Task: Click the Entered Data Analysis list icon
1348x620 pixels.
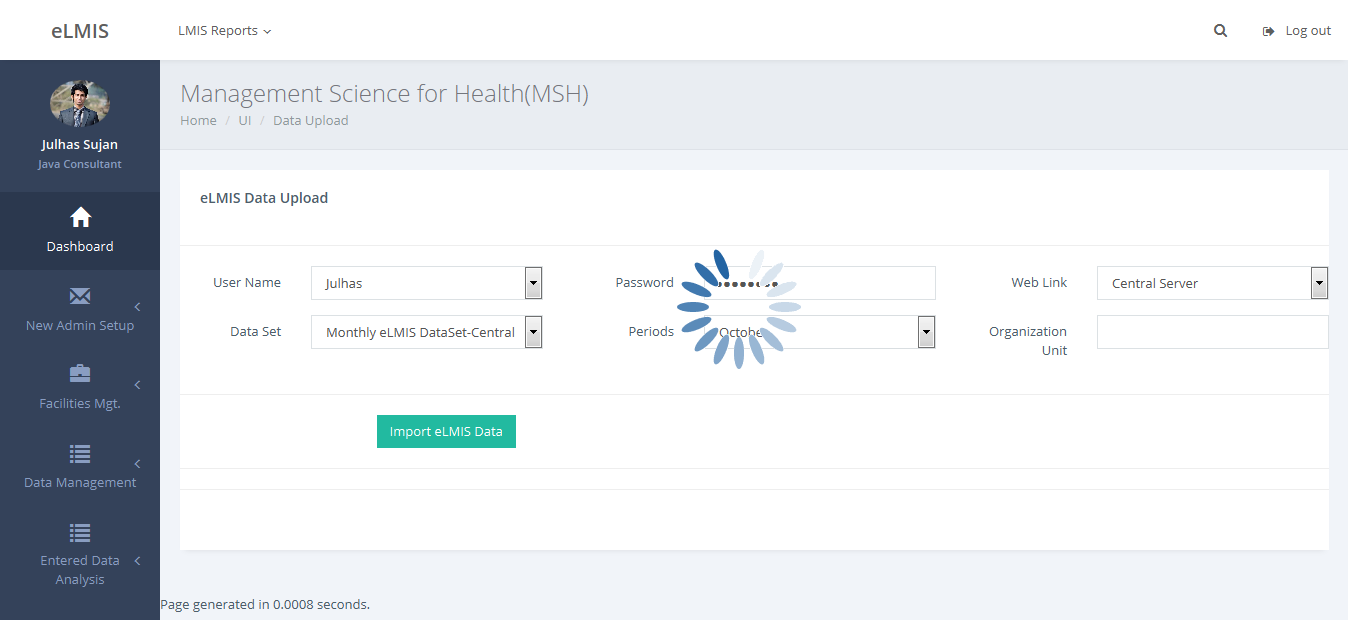Action: 80,532
